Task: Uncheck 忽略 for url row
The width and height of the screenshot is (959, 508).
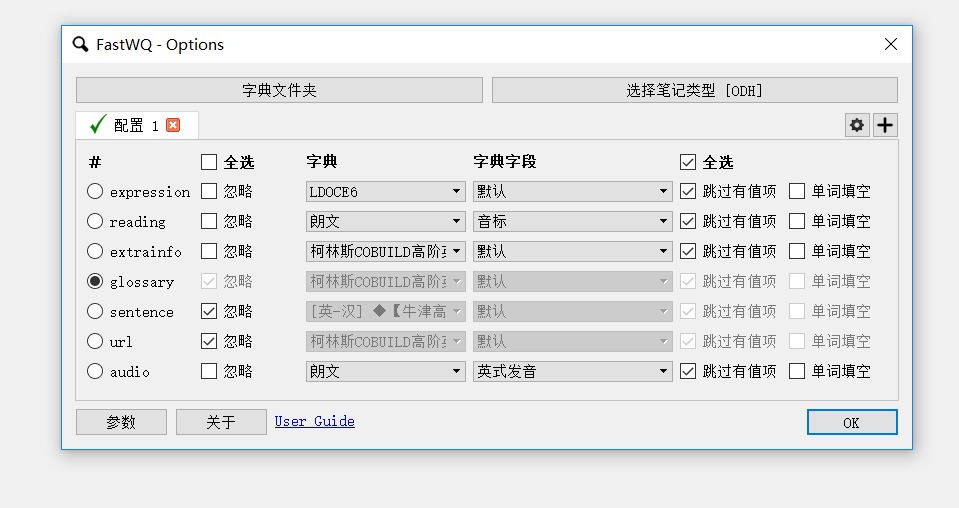Action: (209, 341)
